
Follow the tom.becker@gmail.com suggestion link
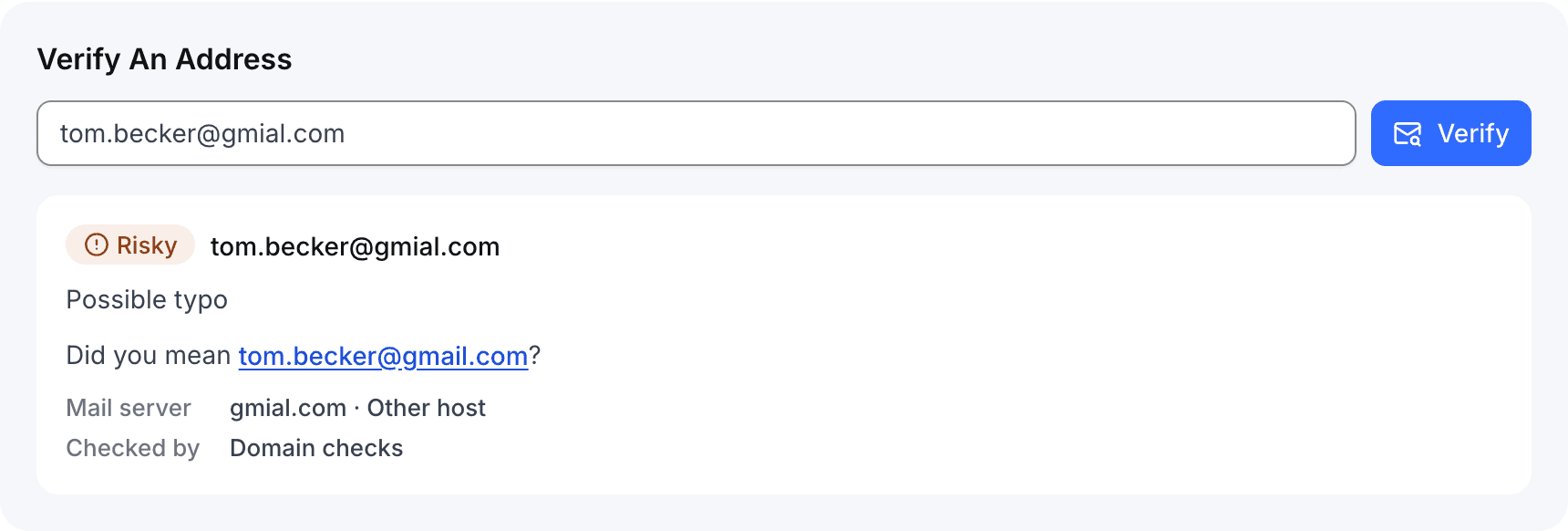click(383, 356)
